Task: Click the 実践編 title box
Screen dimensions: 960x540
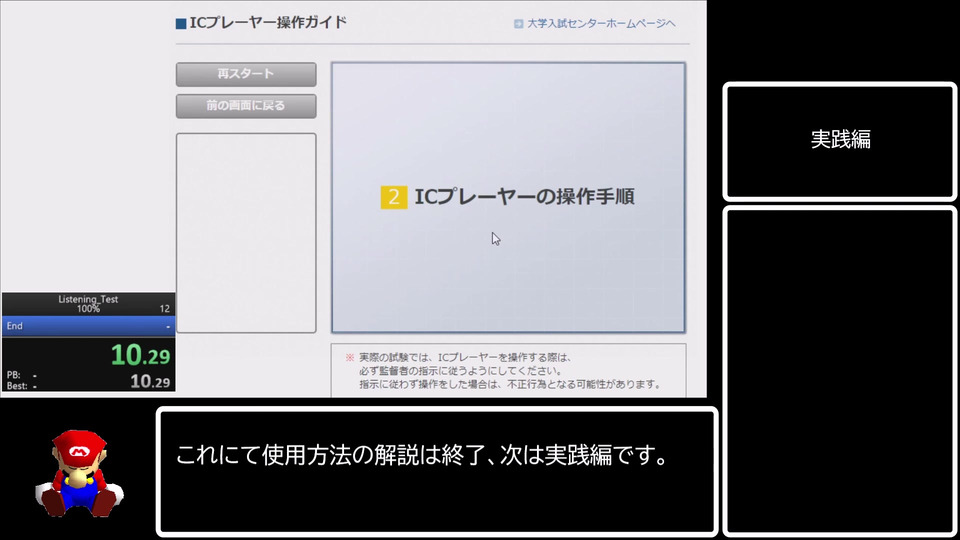Action: (840, 141)
